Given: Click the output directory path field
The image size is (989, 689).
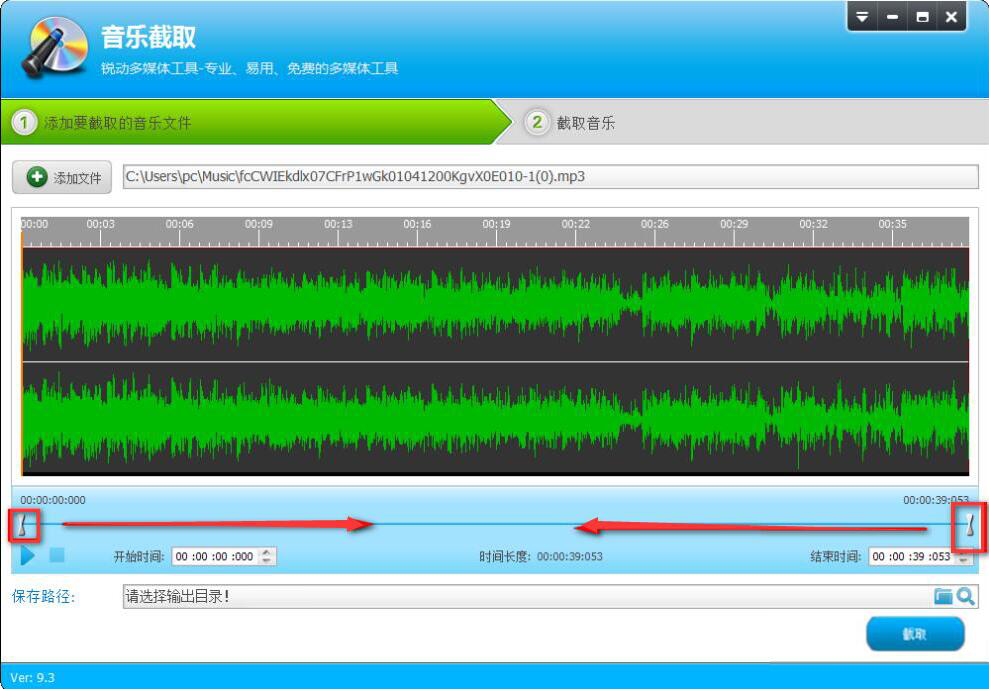Looking at the screenshot, I should tap(527, 596).
